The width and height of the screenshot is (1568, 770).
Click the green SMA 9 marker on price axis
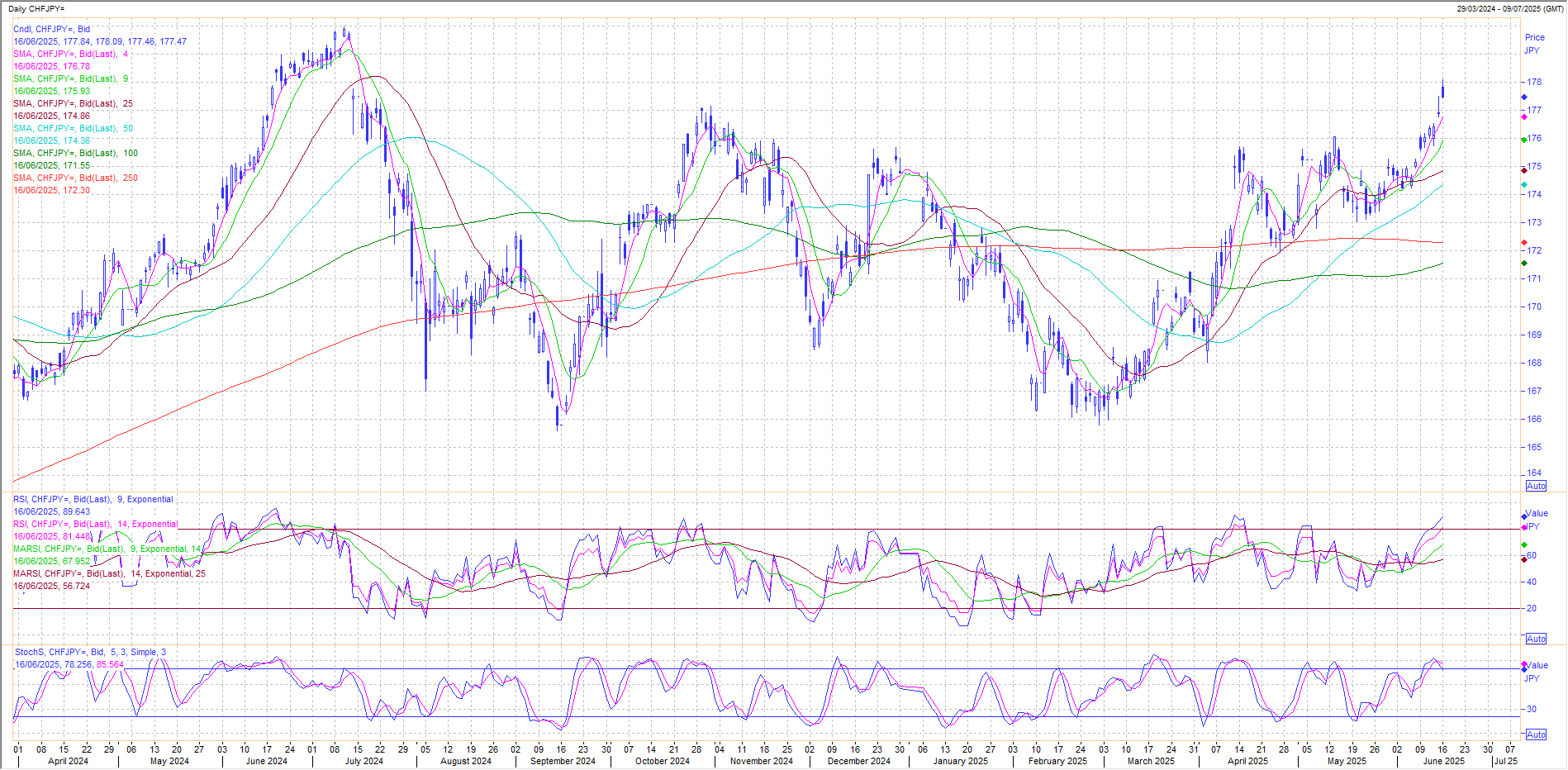click(x=1524, y=140)
